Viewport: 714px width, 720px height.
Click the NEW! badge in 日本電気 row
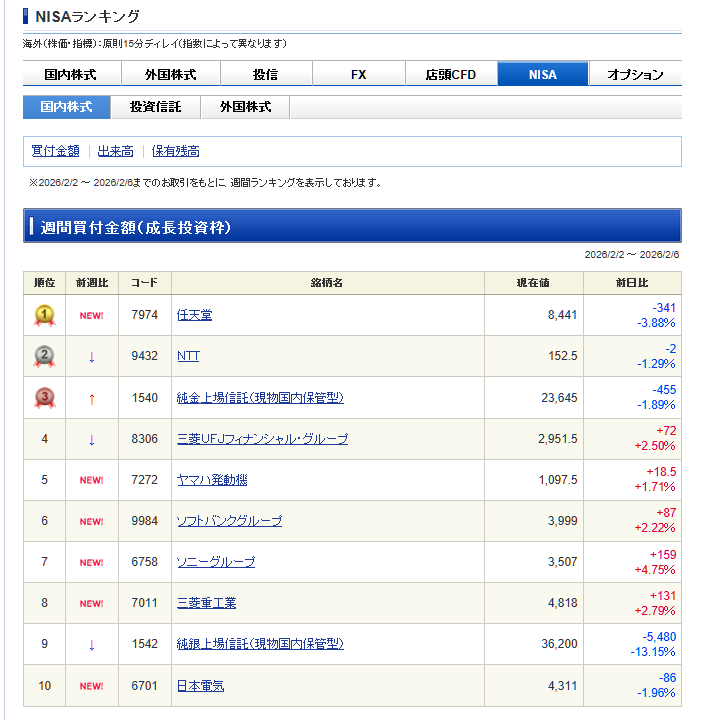(x=91, y=686)
